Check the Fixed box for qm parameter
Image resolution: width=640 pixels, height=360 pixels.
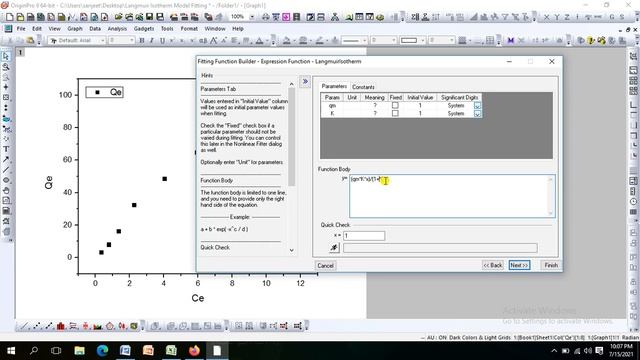(395, 105)
